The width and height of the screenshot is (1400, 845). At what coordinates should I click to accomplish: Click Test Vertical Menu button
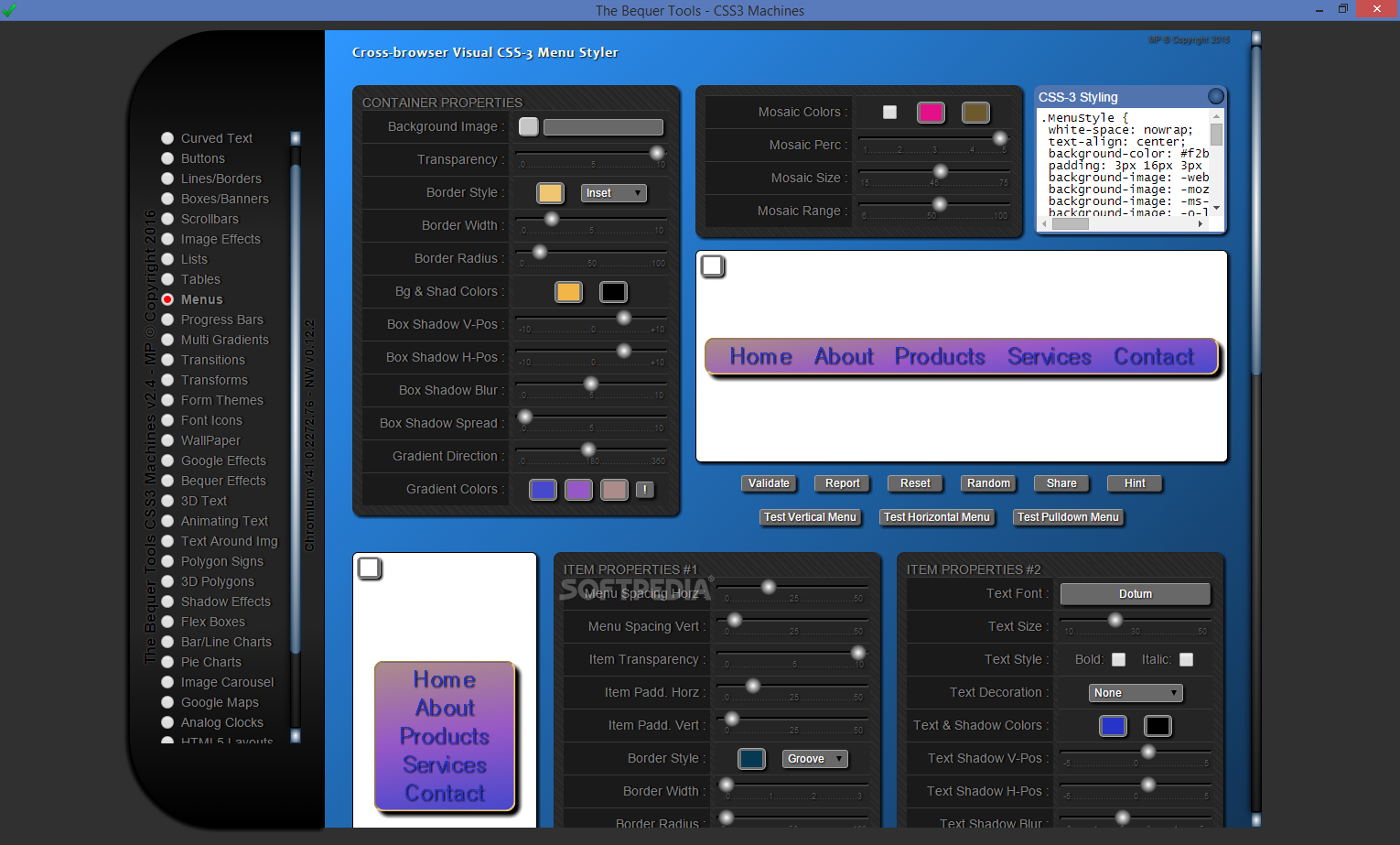(x=810, y=517)
